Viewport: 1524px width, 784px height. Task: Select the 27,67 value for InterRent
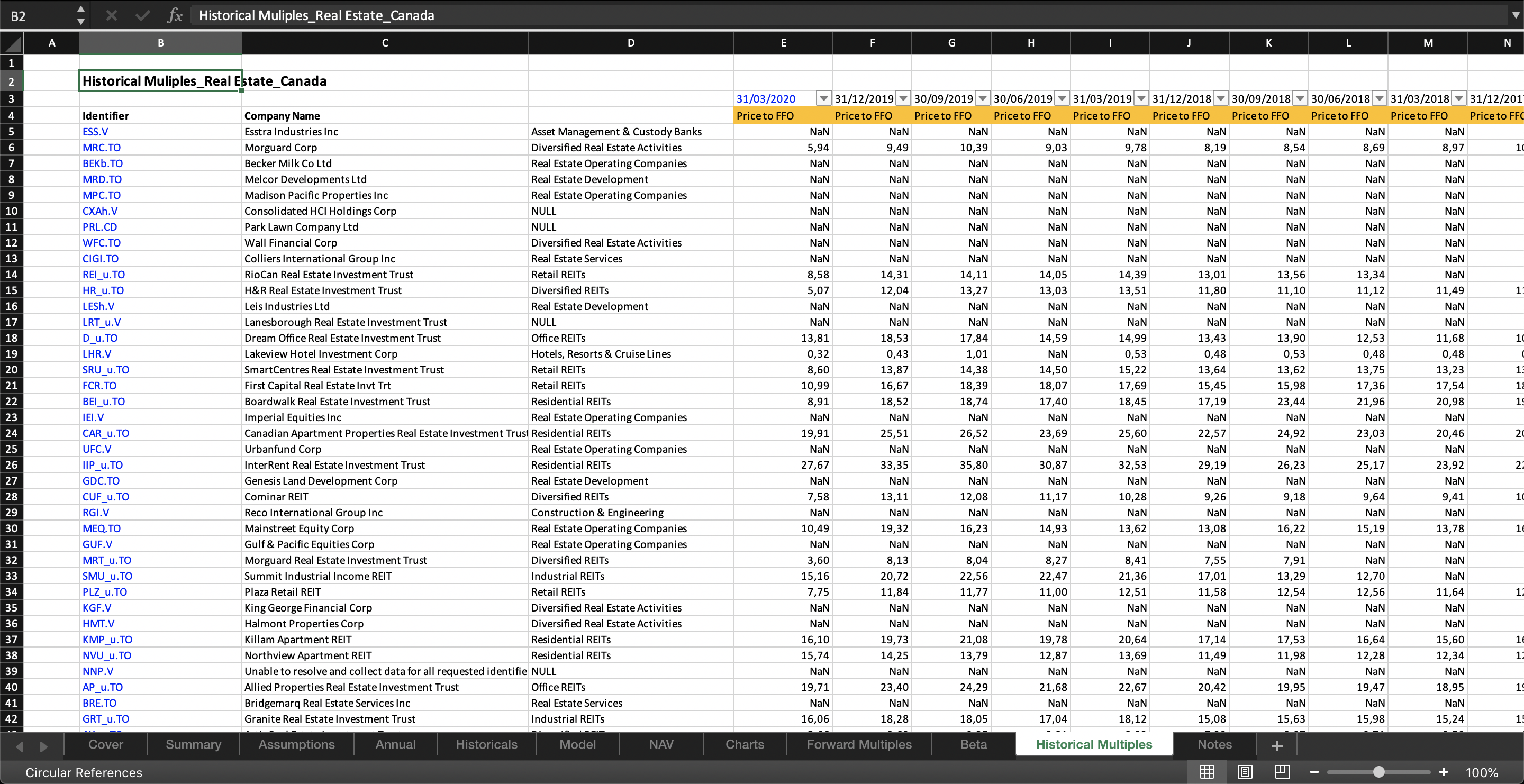tap(783, 466)
